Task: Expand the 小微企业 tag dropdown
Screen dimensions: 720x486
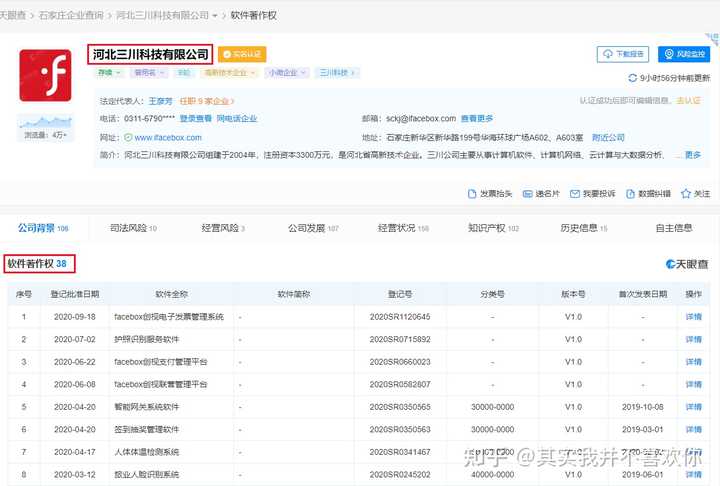Action: pos(287,73)
